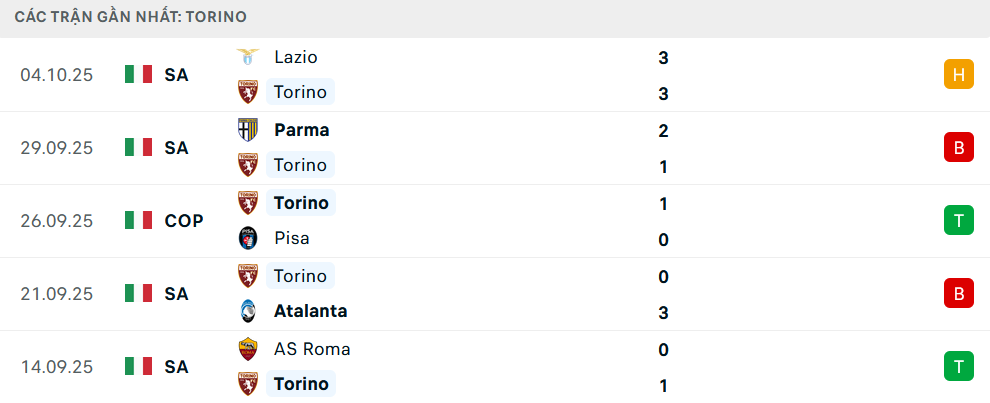Click red B badge for Atalanta match
This screenshot has width=990, height=403.
[x=958, y=293]
